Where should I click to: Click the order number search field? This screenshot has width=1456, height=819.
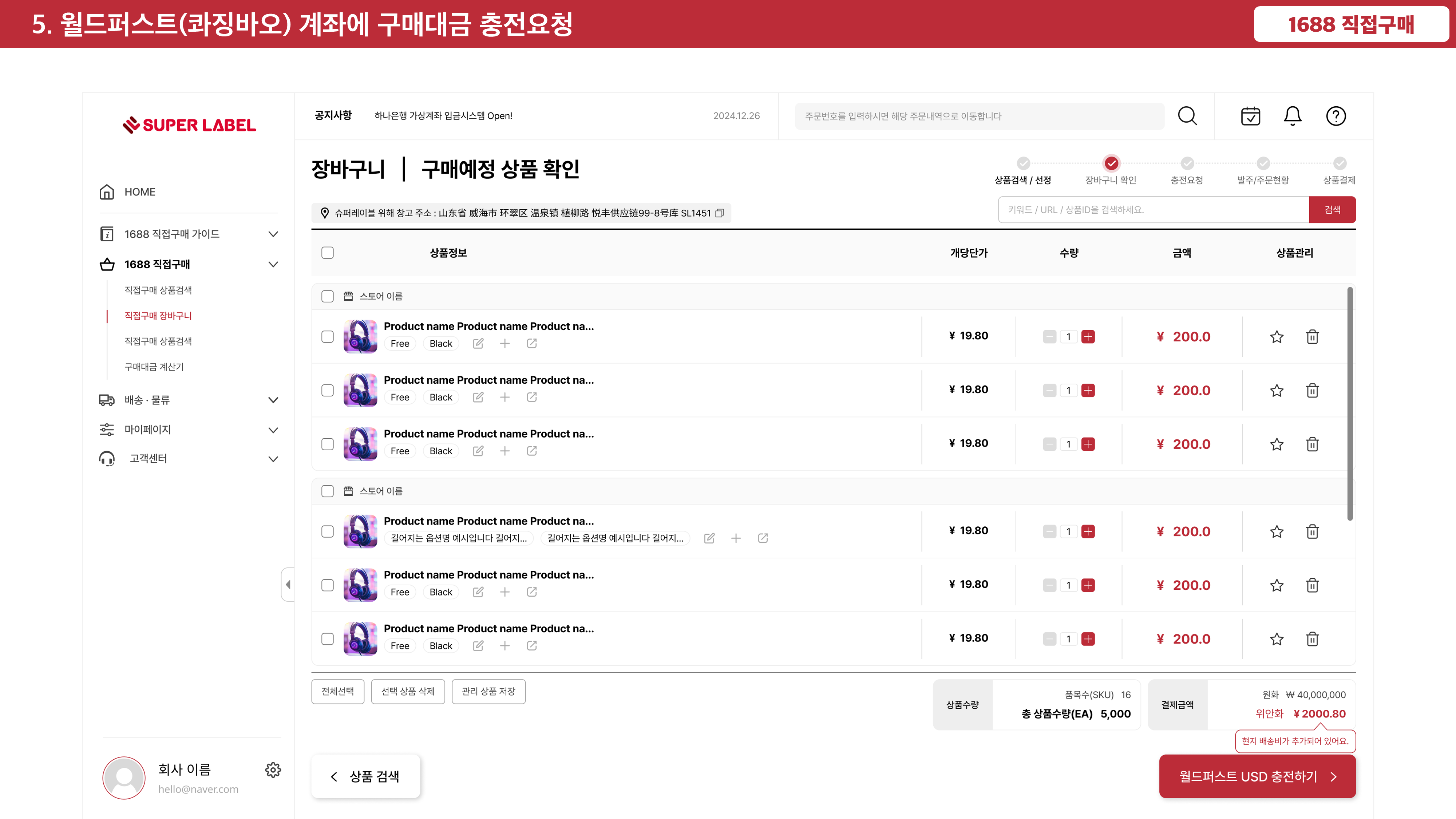pos(980,116)
